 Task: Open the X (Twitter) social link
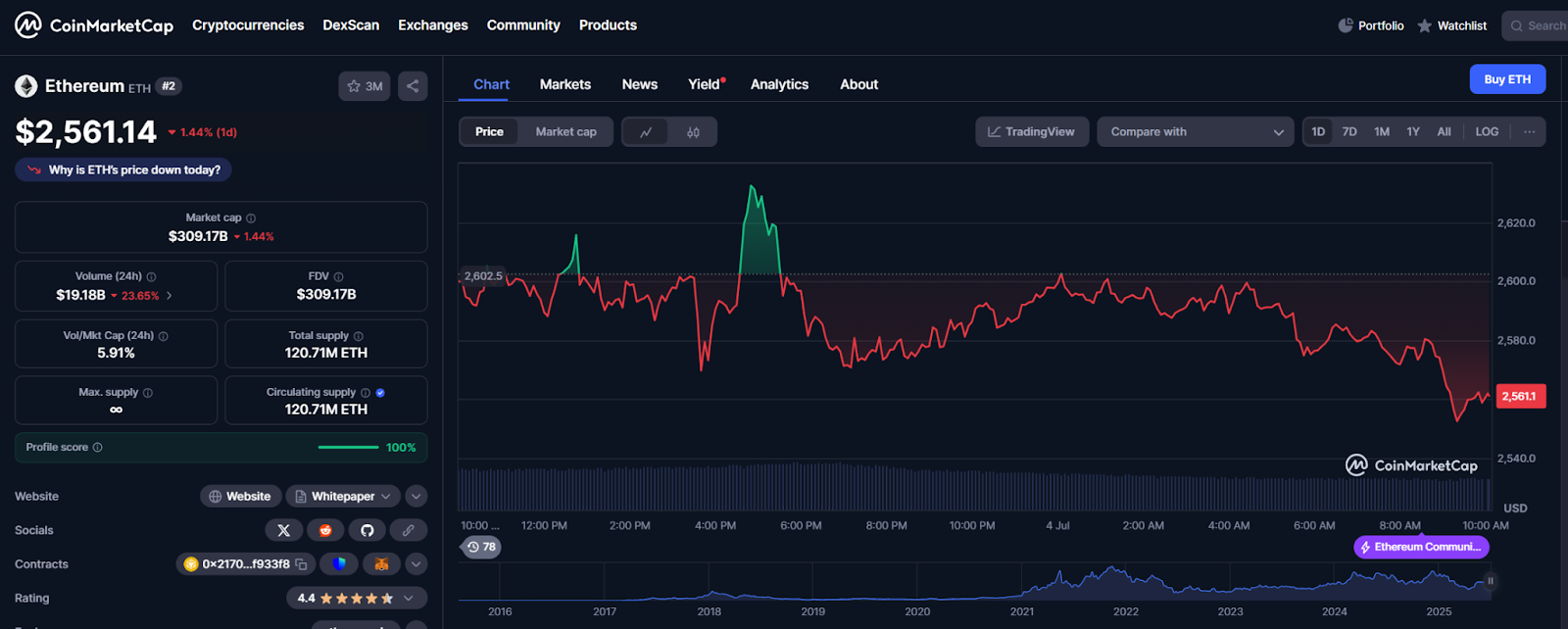pyautogui.click(x=284, y=530)
